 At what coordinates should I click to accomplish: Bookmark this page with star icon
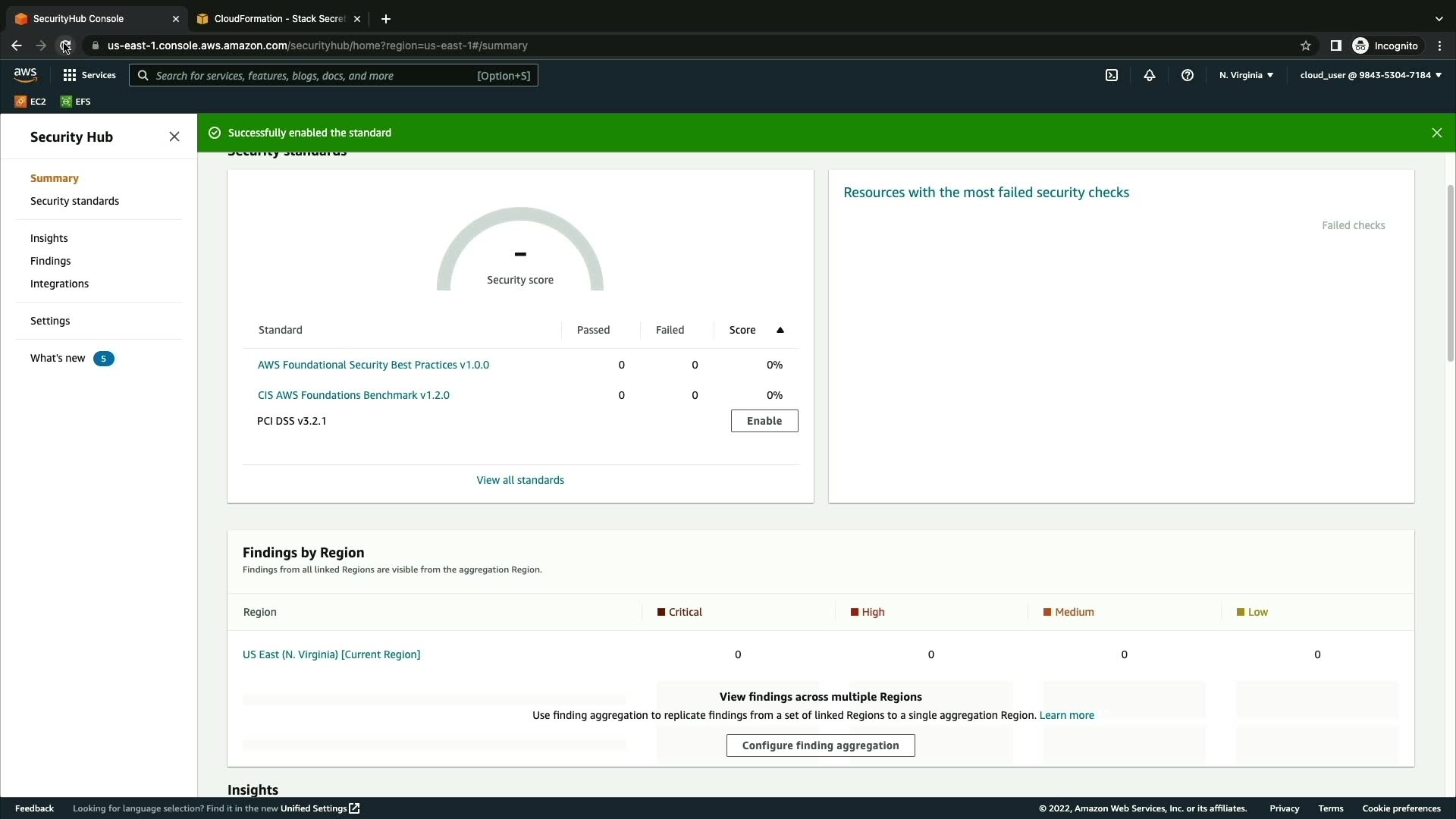coord(1306,45)
